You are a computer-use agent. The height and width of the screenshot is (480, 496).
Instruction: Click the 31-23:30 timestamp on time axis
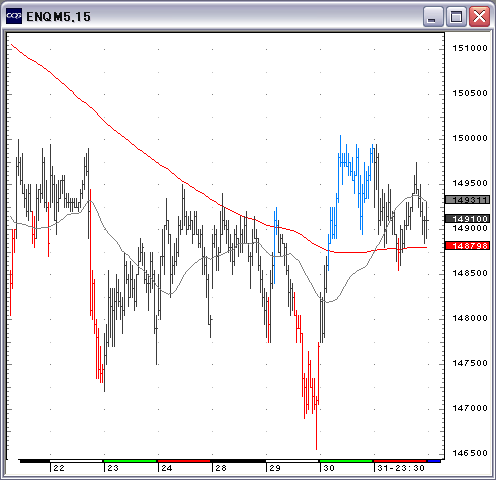pos(401,468)
